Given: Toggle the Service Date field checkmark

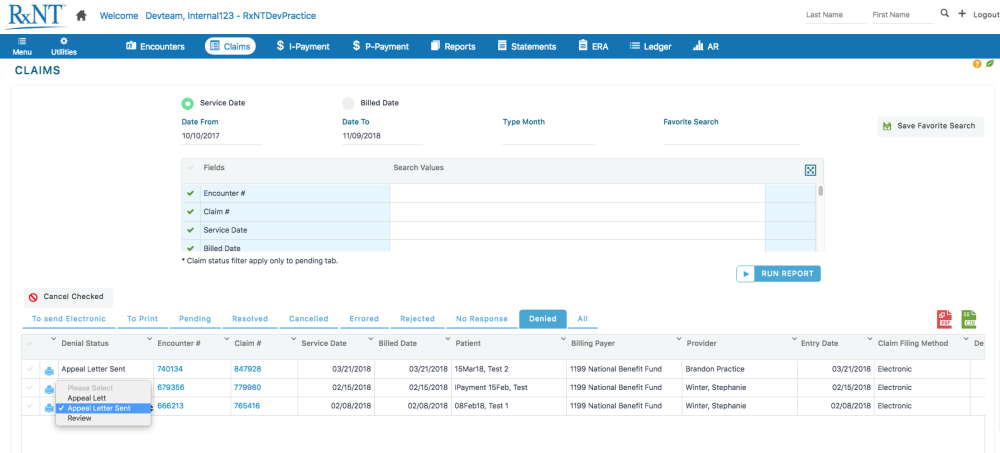Looking at the screenshot, I should coord(191,230).
